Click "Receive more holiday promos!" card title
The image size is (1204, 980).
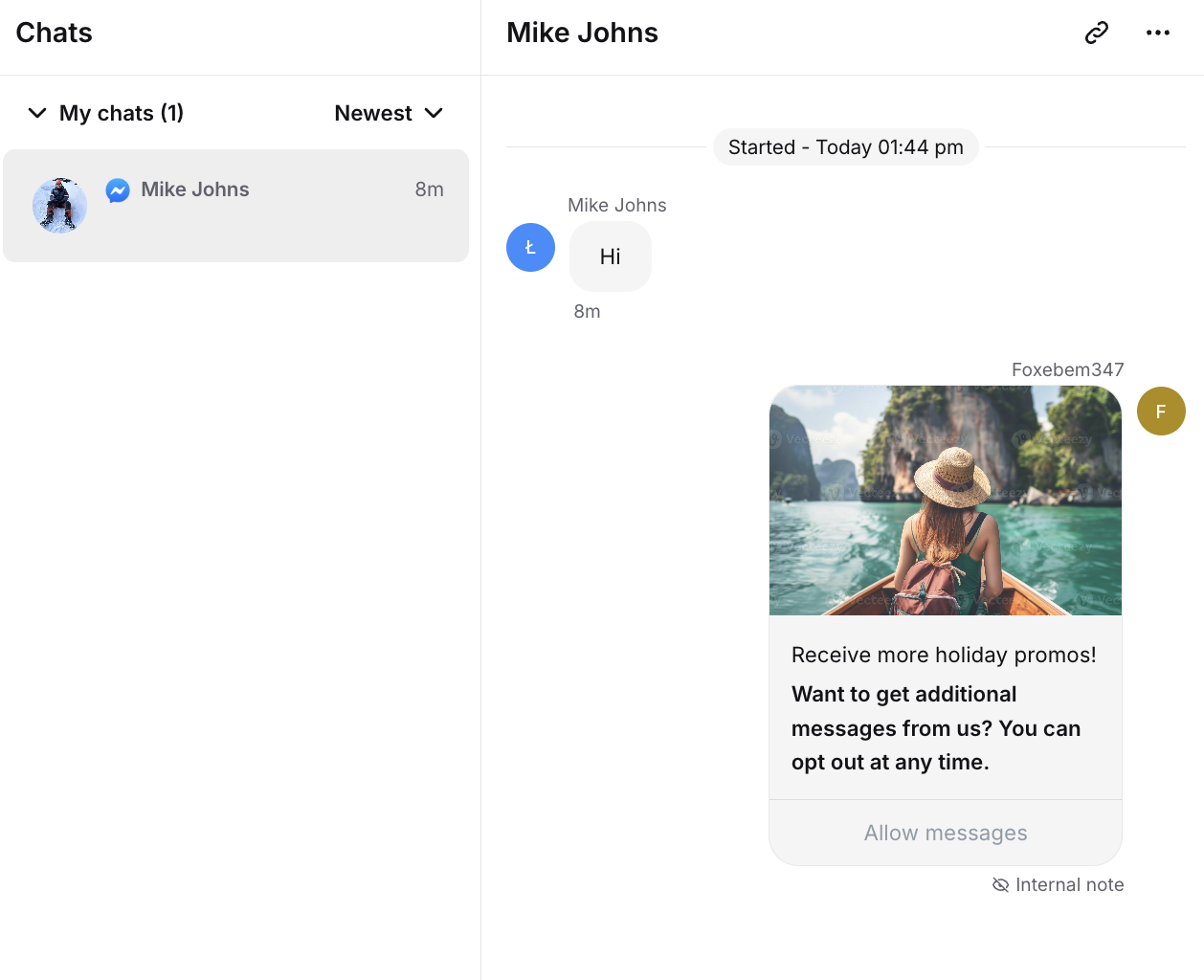click(x=944, y=655)
